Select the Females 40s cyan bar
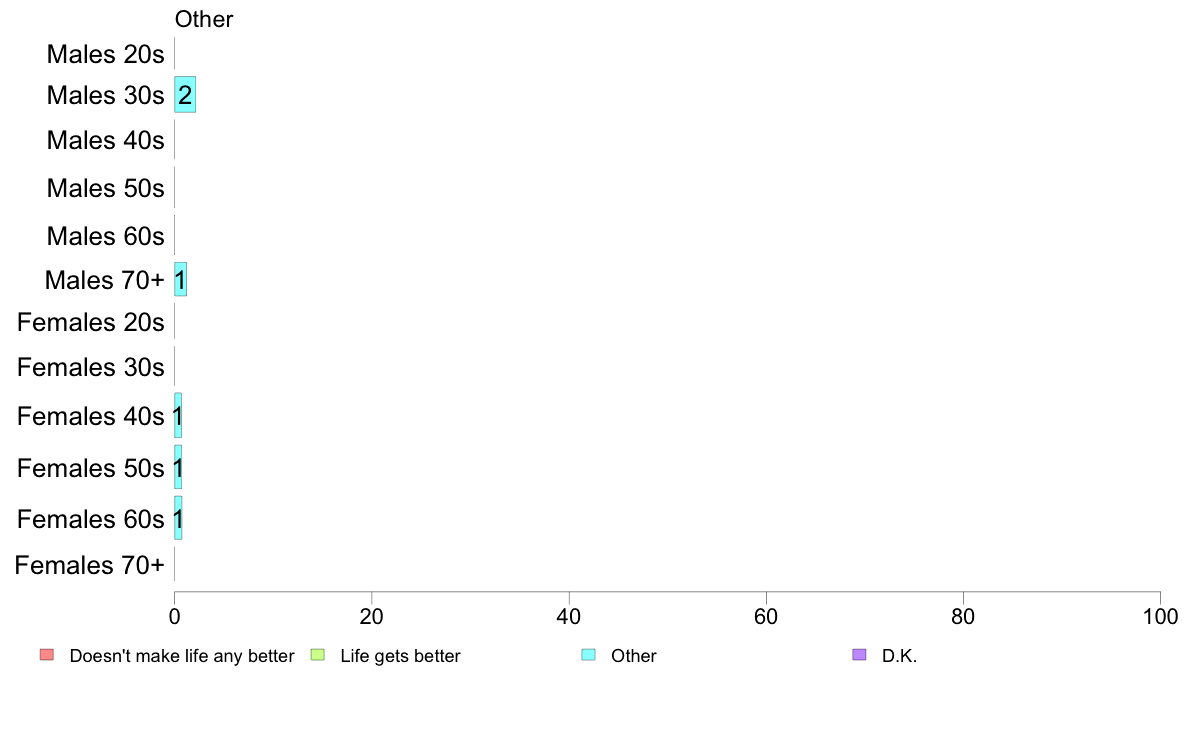 tap(178, 415)
